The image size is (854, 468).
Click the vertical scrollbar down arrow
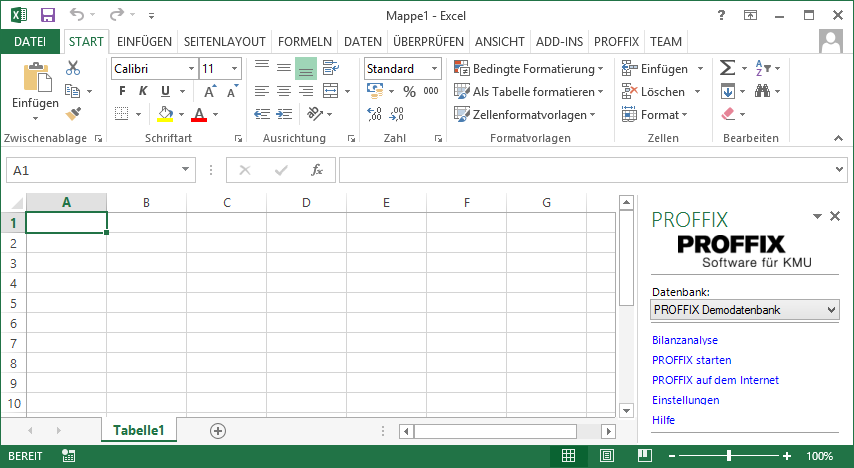(626, 411)
